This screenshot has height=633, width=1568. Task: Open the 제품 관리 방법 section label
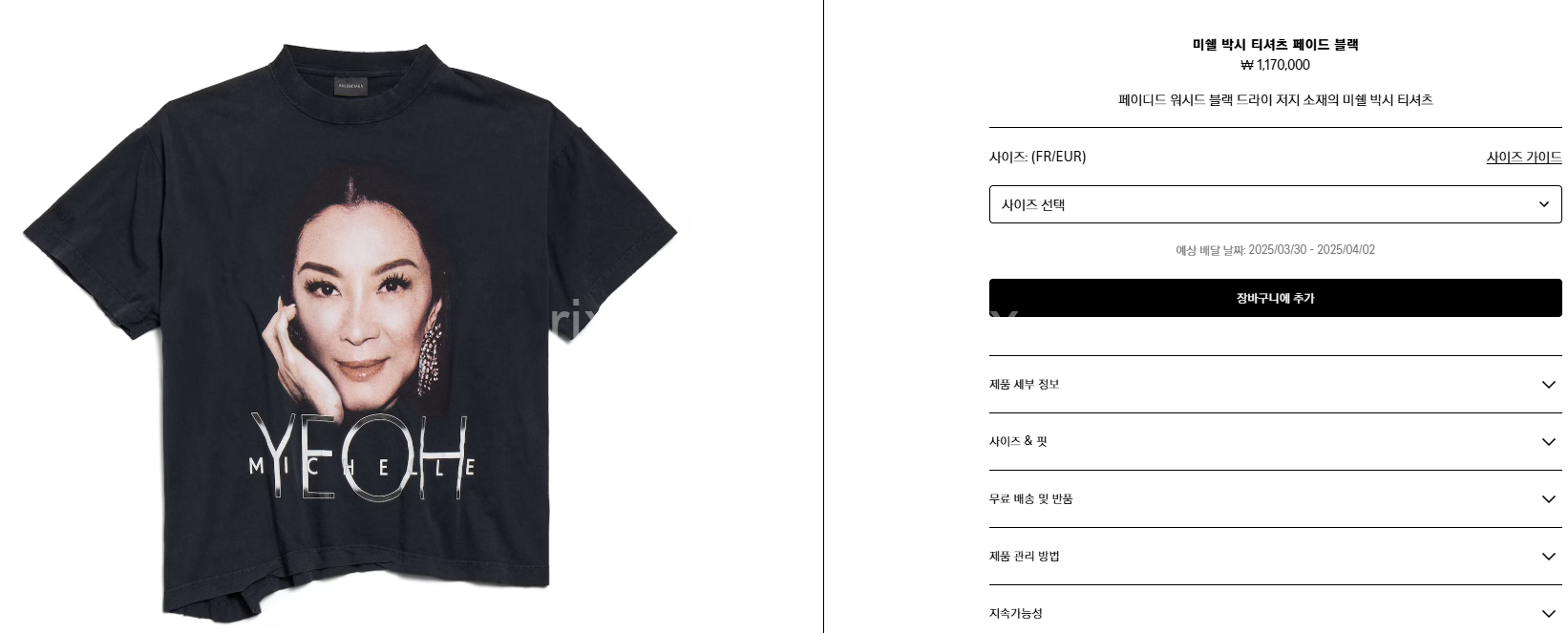(x=1024, y=556)
